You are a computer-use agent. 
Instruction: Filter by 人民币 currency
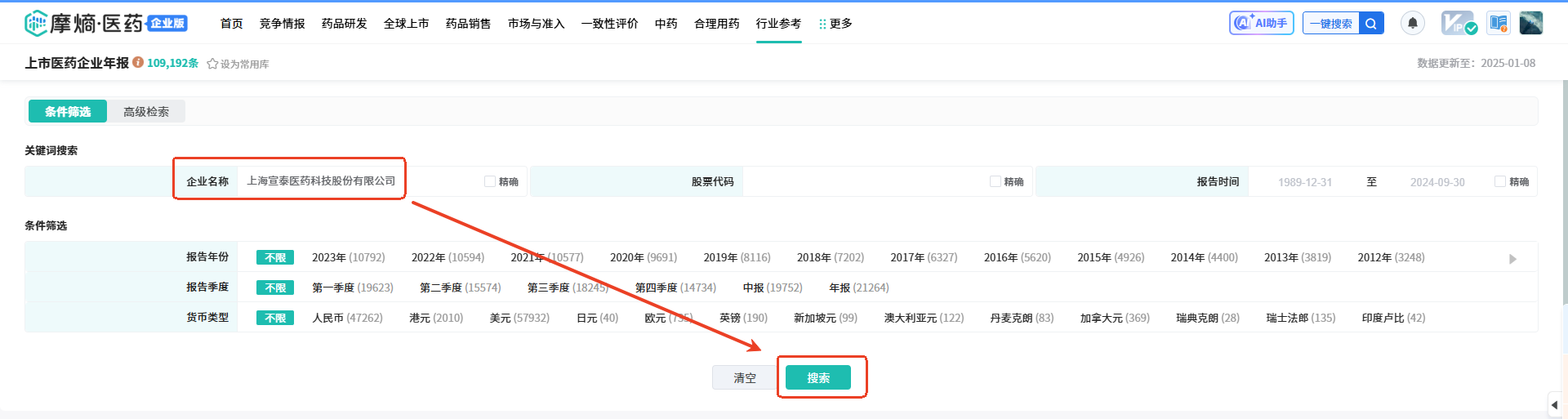[x=348, y=318]
